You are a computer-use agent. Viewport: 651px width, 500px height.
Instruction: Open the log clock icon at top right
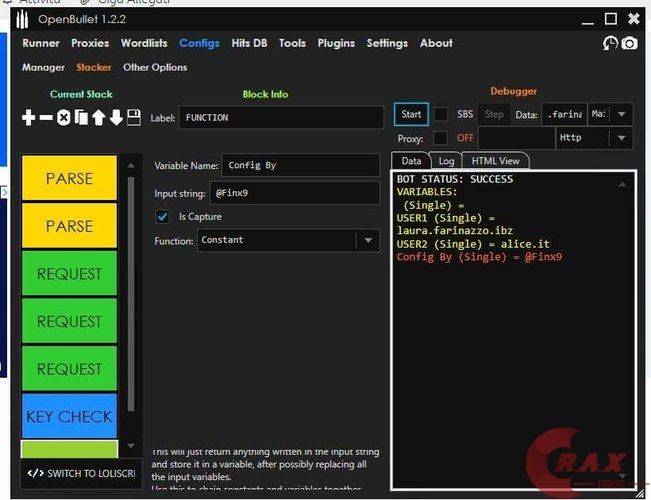(x=610, y=43)
